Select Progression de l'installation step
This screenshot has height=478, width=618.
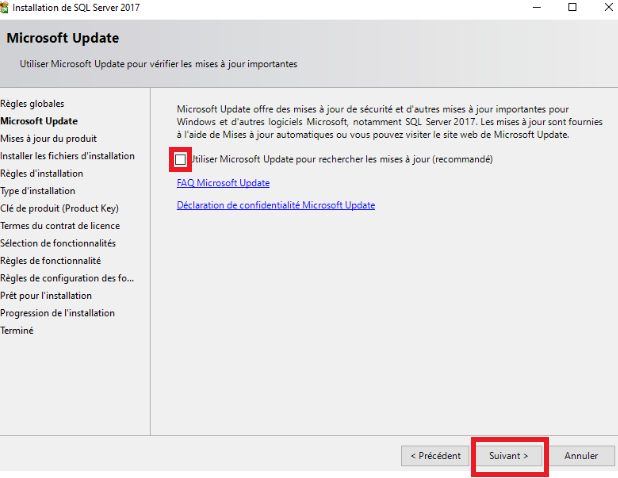coord(58,313)
